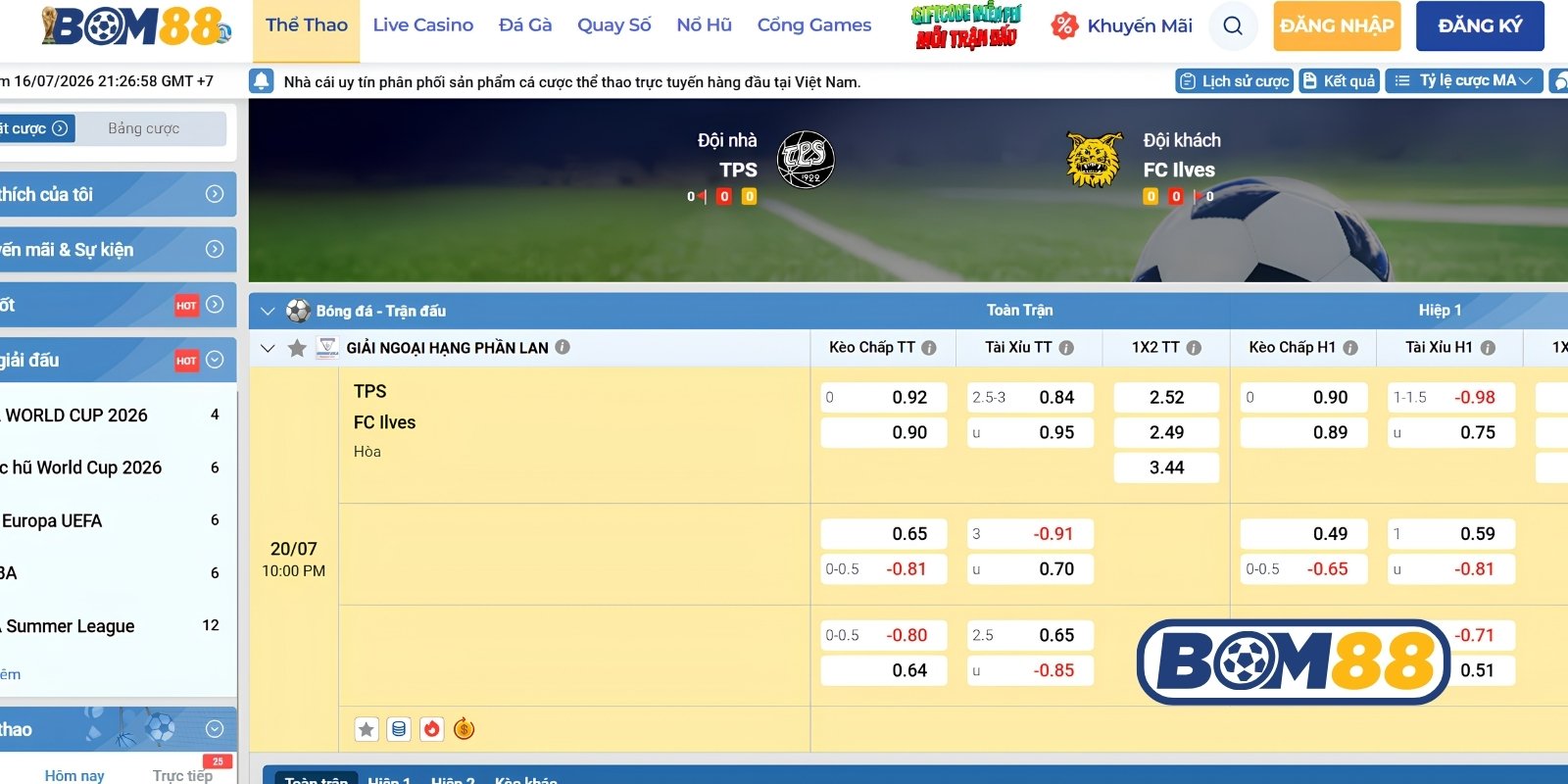Select the Hôm nay tab
The width and height of the screenshot is (1568, 784).
[x=74, y=775]
